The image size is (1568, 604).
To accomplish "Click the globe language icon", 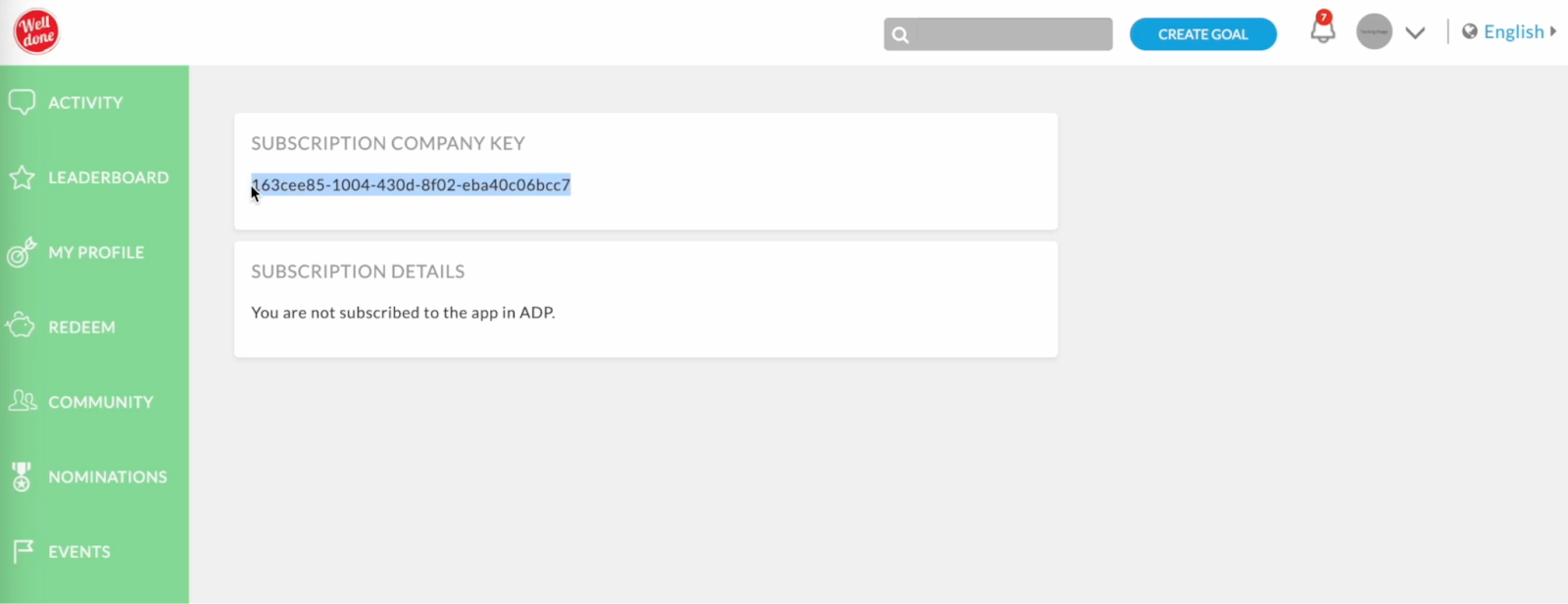I will (1470, 31).
